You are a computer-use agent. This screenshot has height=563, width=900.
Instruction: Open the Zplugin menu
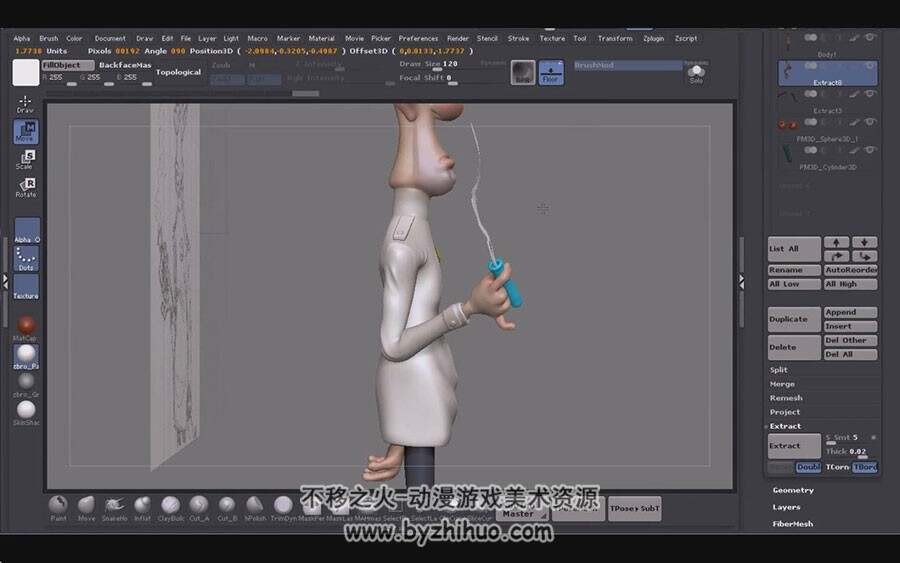point(653,38)
